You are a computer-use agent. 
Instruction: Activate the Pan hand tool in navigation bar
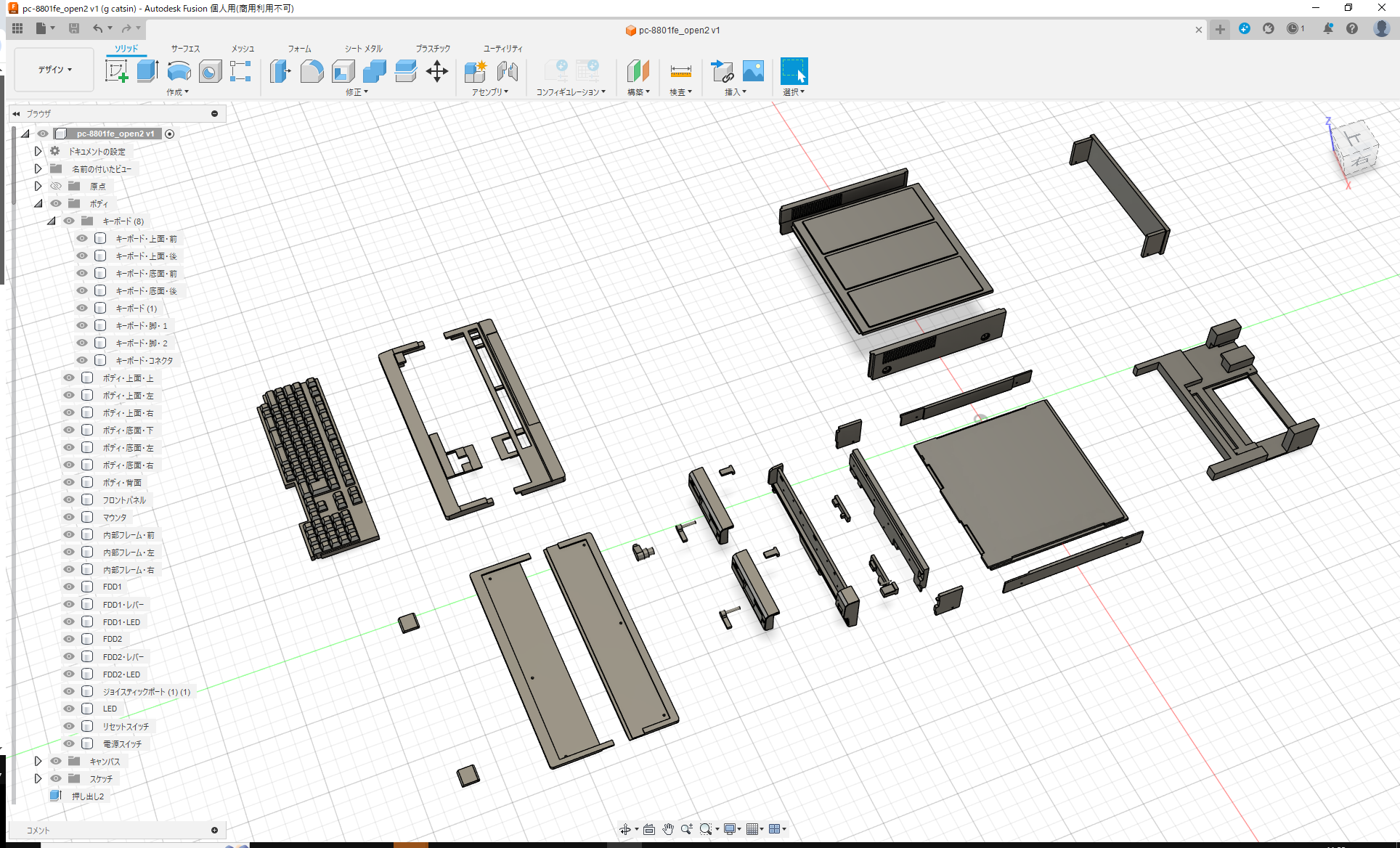(x=667, y=828)
